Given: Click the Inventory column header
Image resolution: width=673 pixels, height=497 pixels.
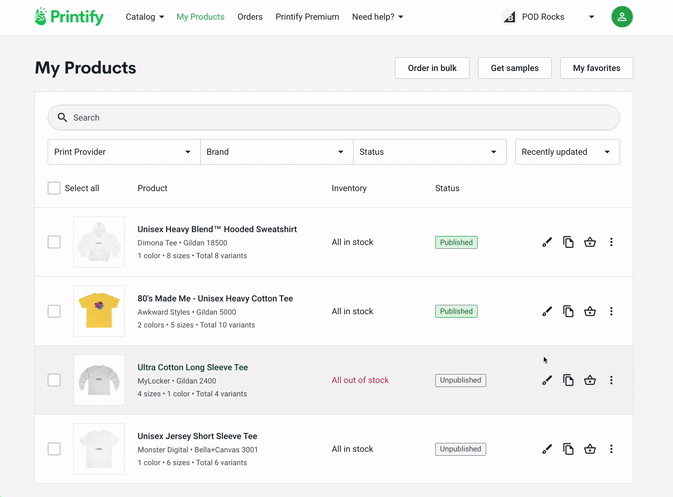Looking at the screenshot, I should point(349,188).
